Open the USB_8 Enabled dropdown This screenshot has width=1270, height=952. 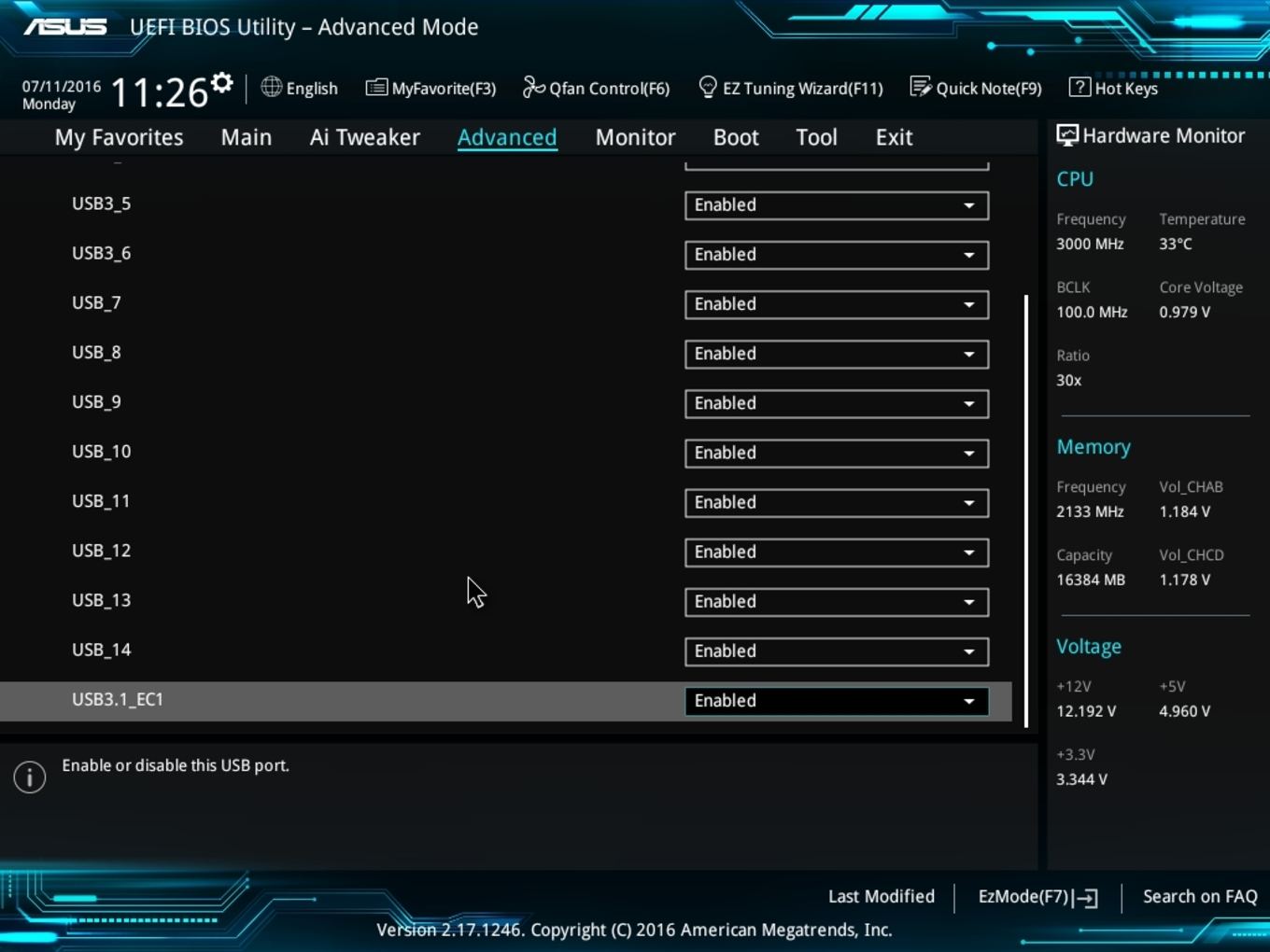837,354
